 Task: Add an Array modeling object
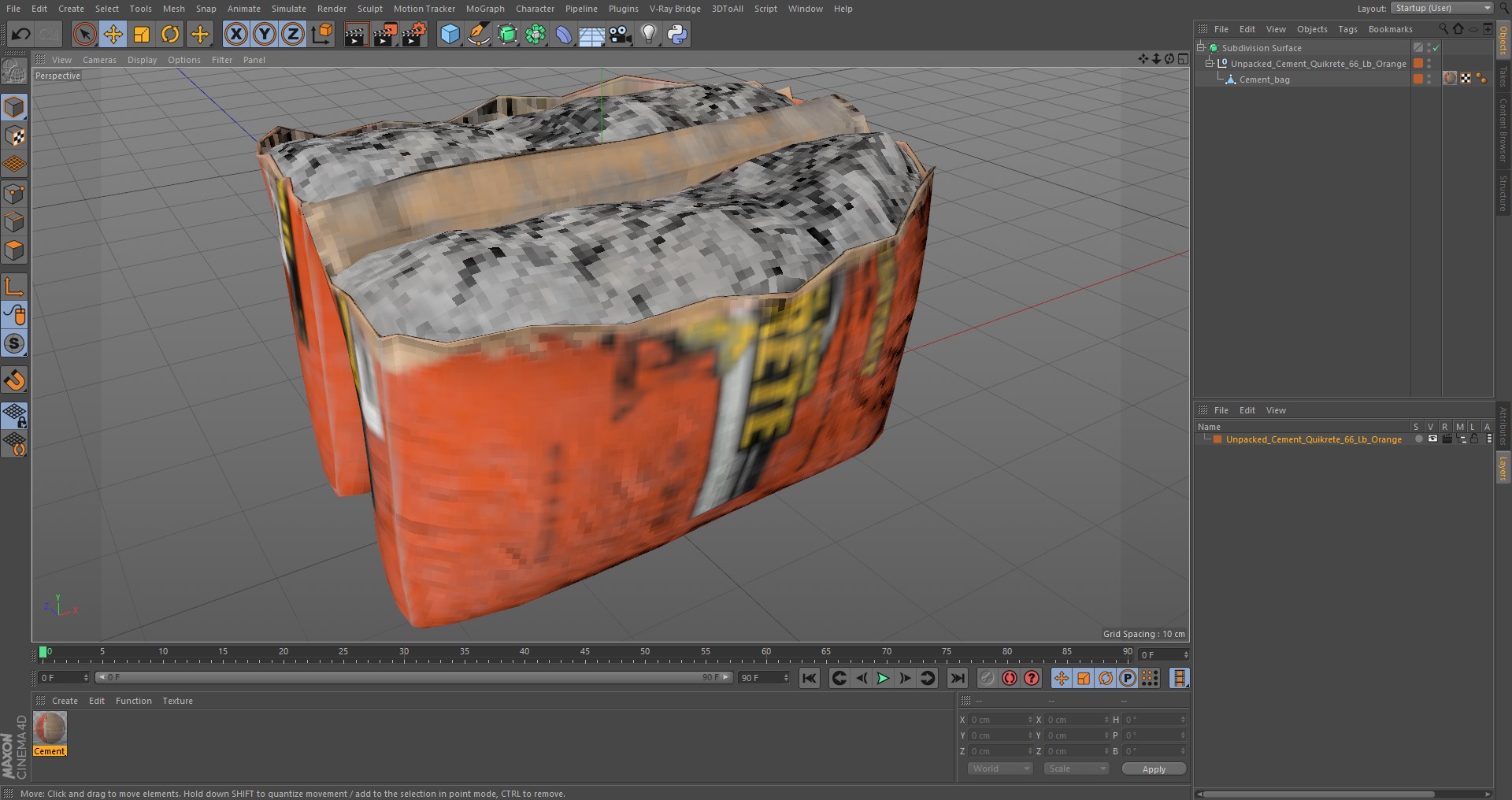point(535,34)
